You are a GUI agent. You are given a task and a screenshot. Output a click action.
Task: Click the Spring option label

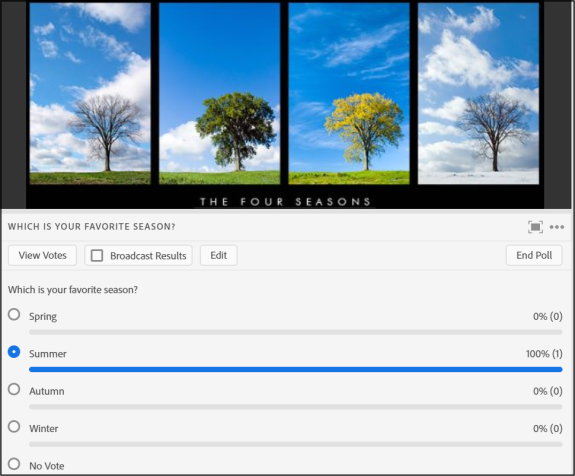(x=43, y=317)
